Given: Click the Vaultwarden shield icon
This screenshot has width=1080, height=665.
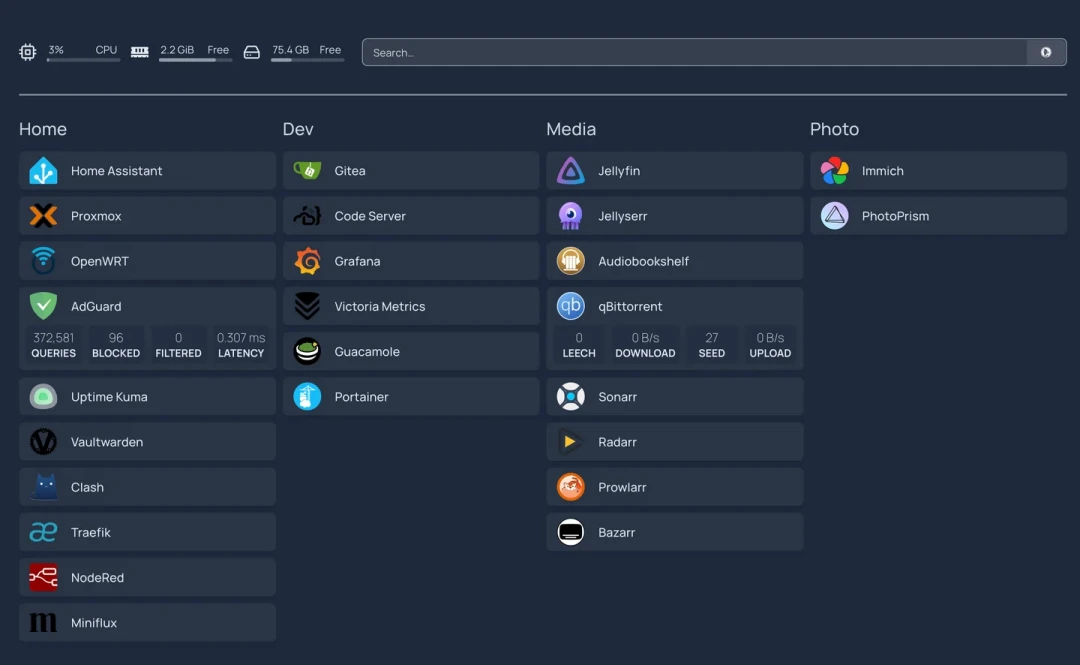Looking at the screenshot, I should (x=43, y=442).
